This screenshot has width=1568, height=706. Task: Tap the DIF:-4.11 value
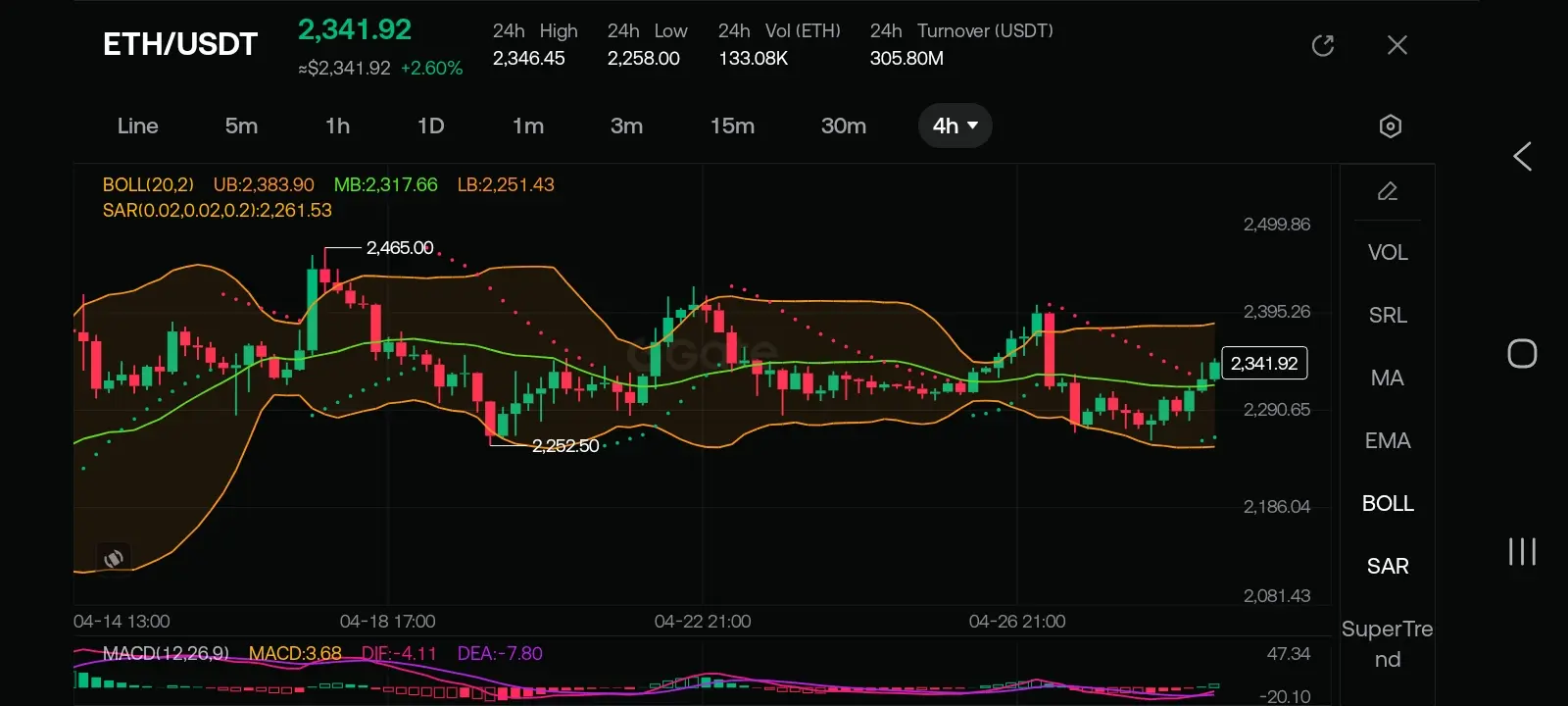(x=399, y=653)
